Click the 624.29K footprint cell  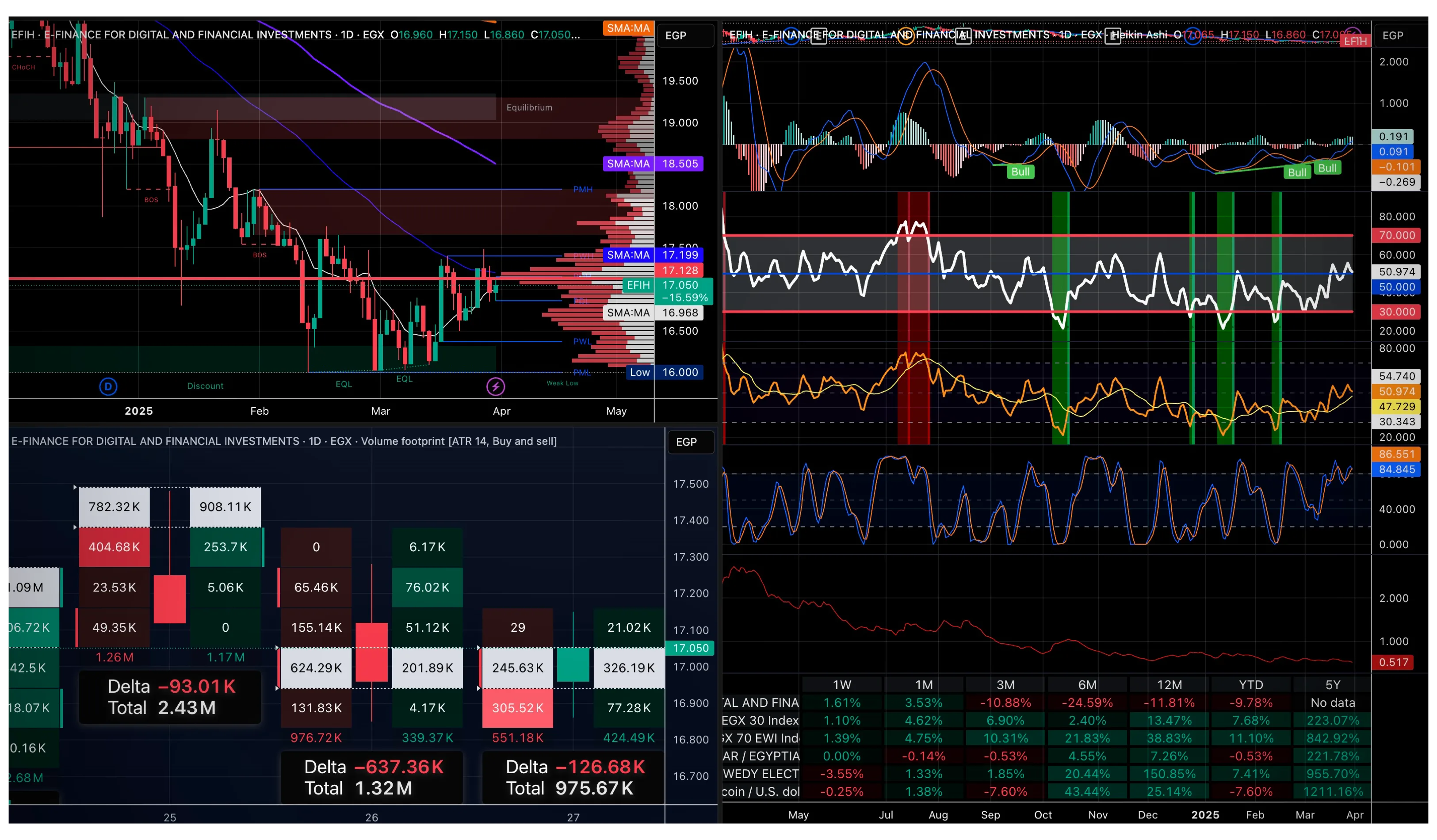316,668
